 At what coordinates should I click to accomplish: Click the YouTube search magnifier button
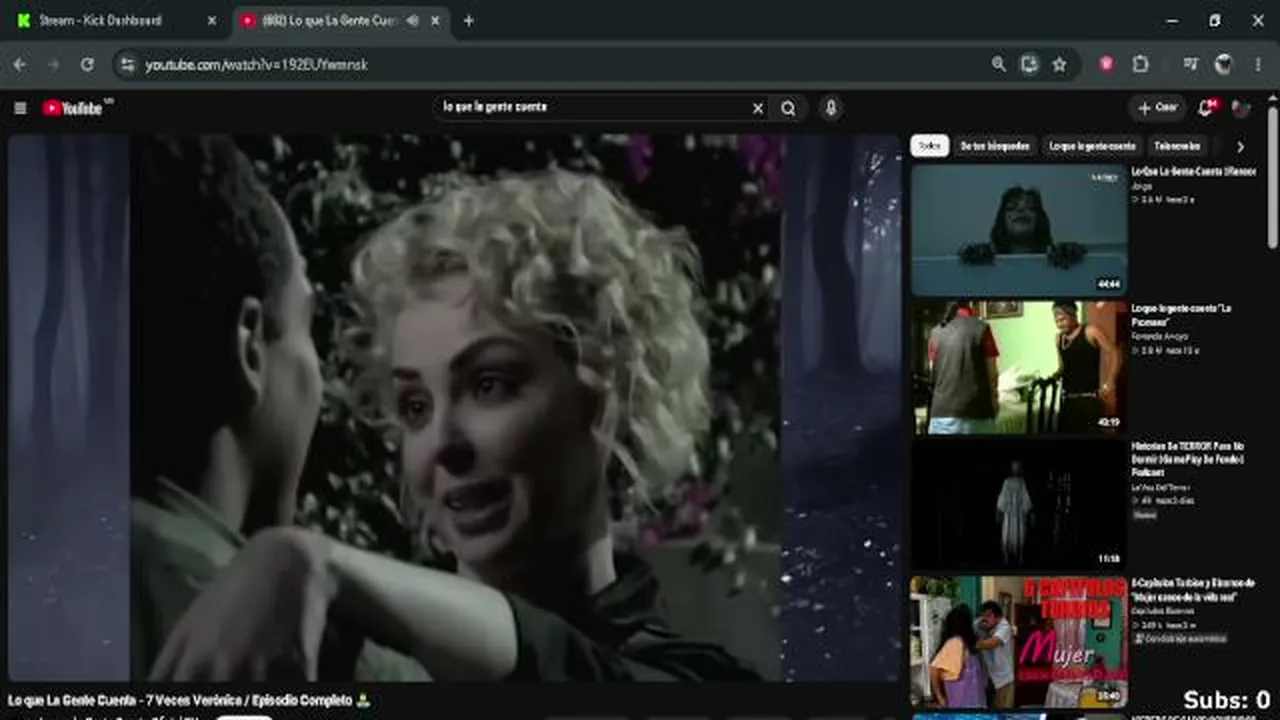pyautogui.click(x=788, y=108)
